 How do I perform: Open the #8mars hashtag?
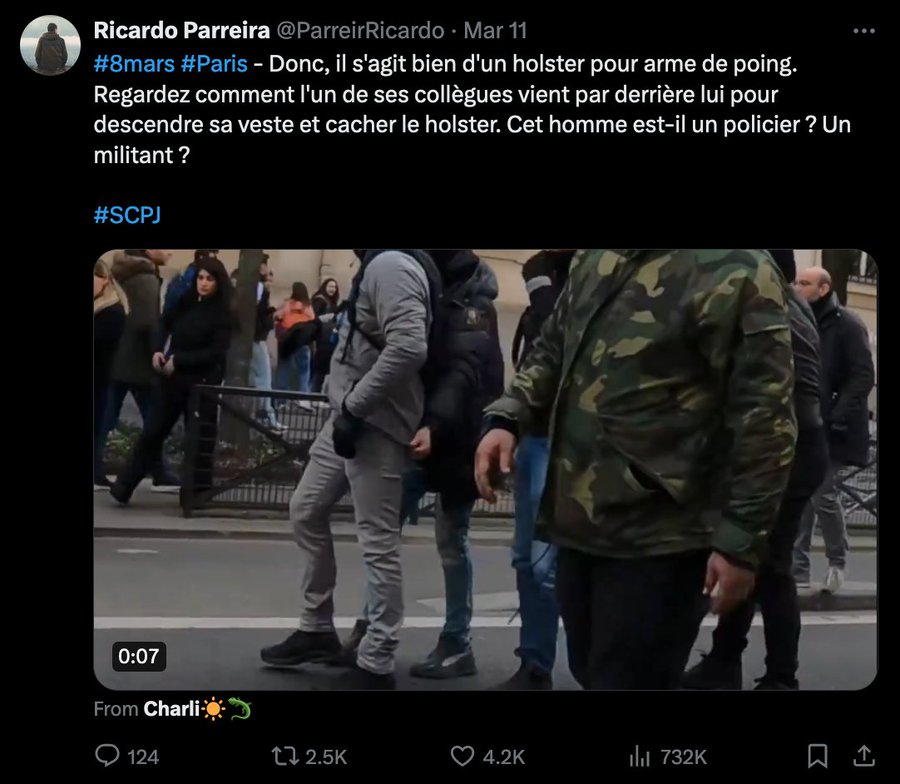point(134,64)
